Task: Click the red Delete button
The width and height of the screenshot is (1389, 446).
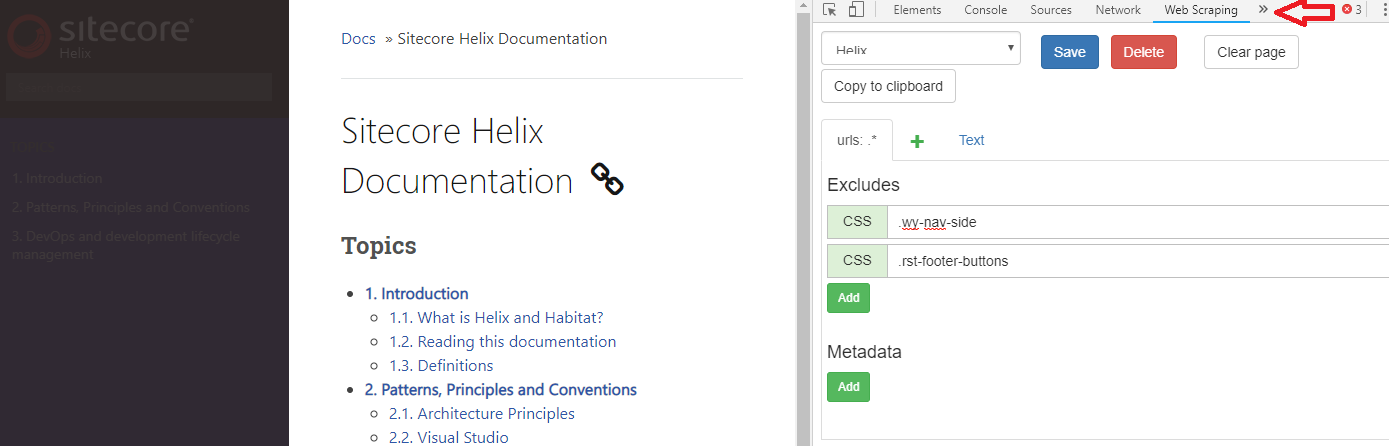Action: click(1144, 52)
